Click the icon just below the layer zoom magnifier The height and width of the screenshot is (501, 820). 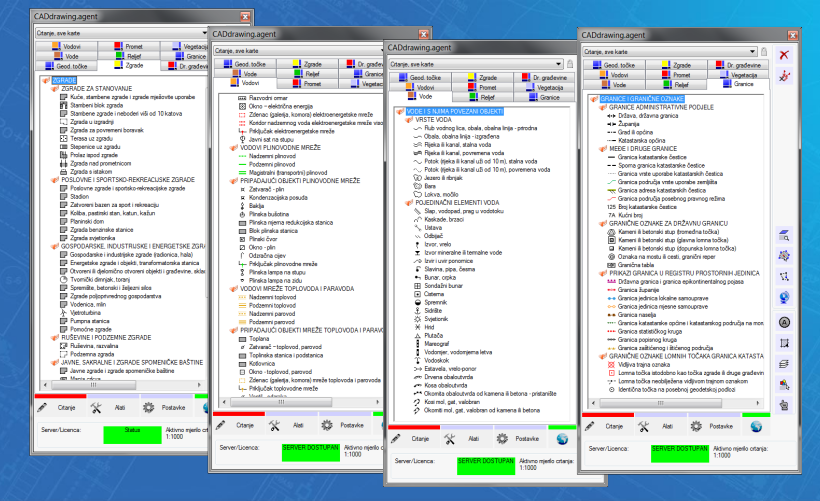coord(784,256)
